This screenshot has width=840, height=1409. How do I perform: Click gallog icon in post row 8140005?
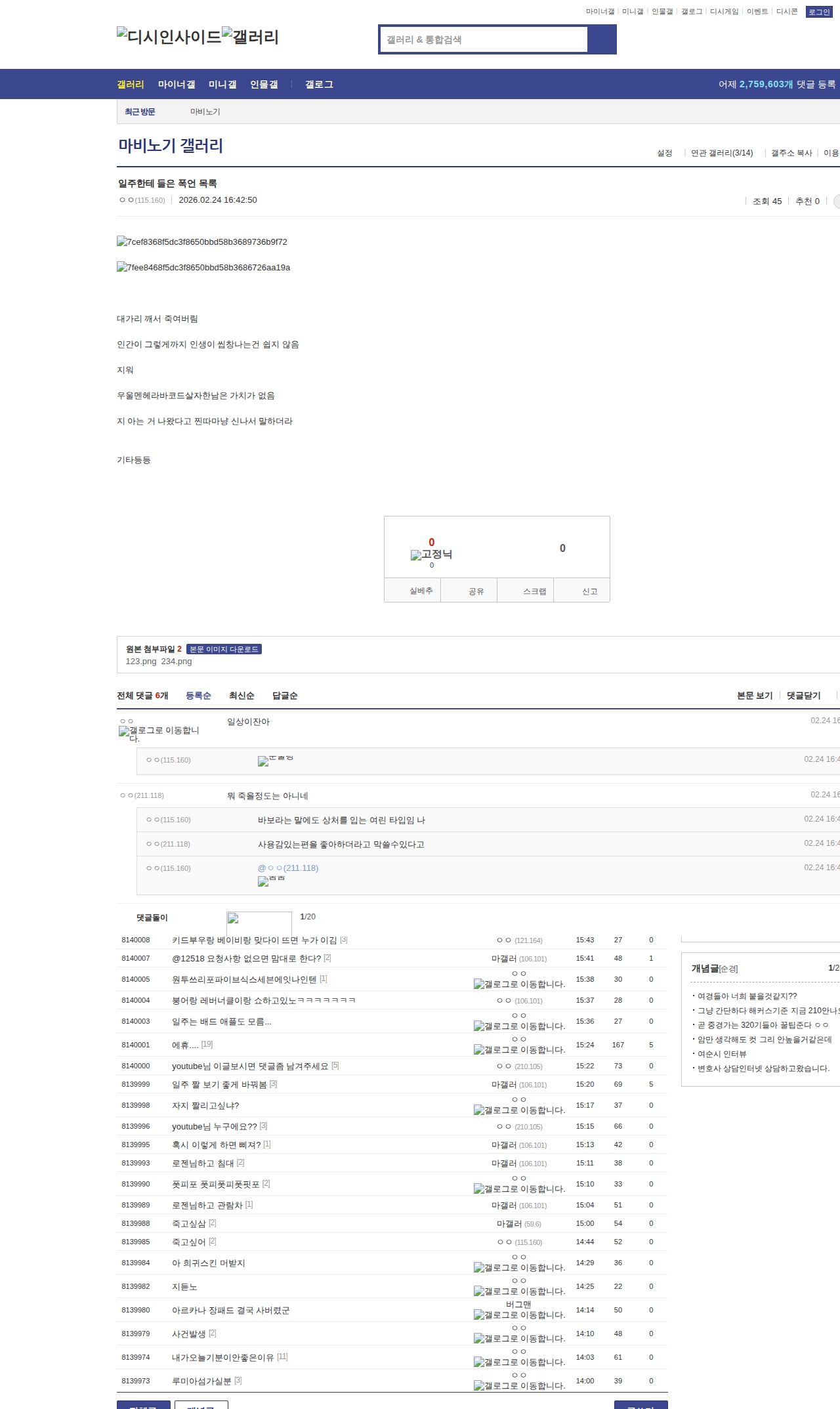(x=519, y=984)
